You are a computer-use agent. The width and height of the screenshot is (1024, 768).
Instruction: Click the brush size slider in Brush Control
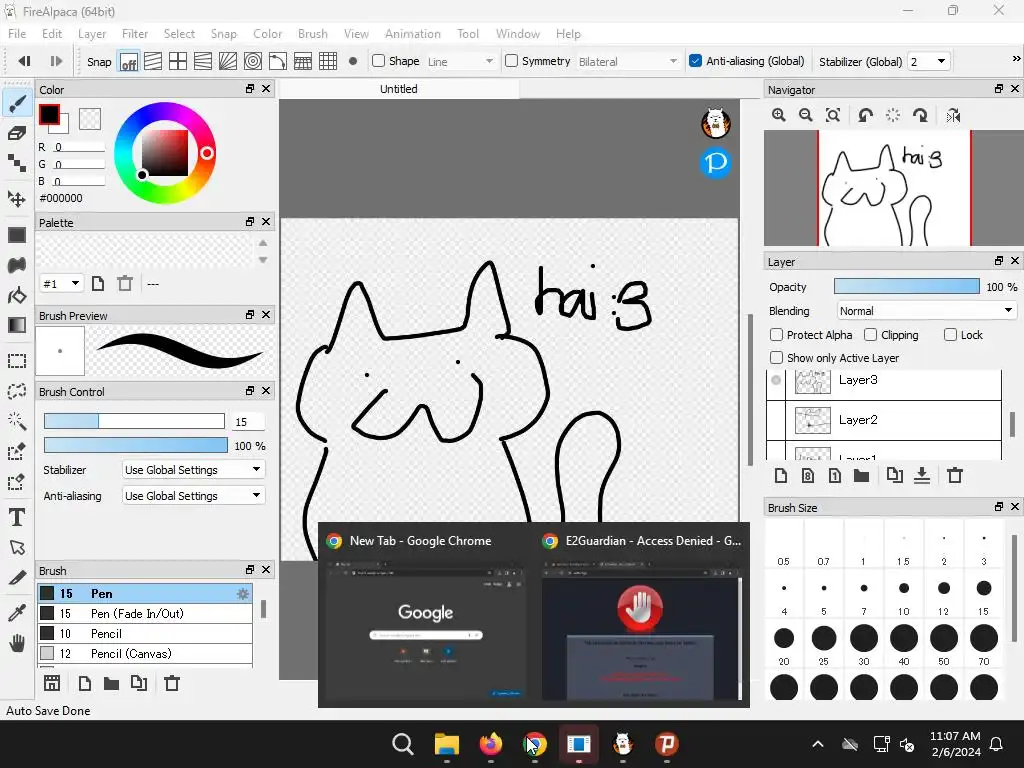[134, 421]
